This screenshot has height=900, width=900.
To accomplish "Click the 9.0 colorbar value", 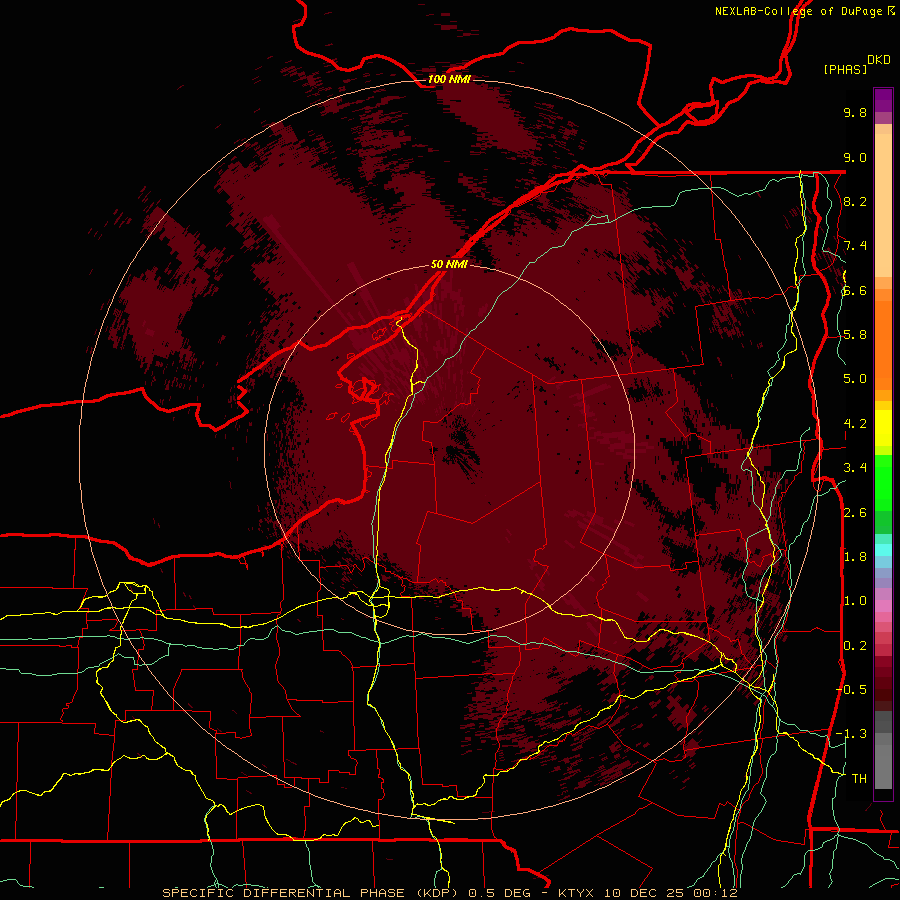I will pos(855,157).
